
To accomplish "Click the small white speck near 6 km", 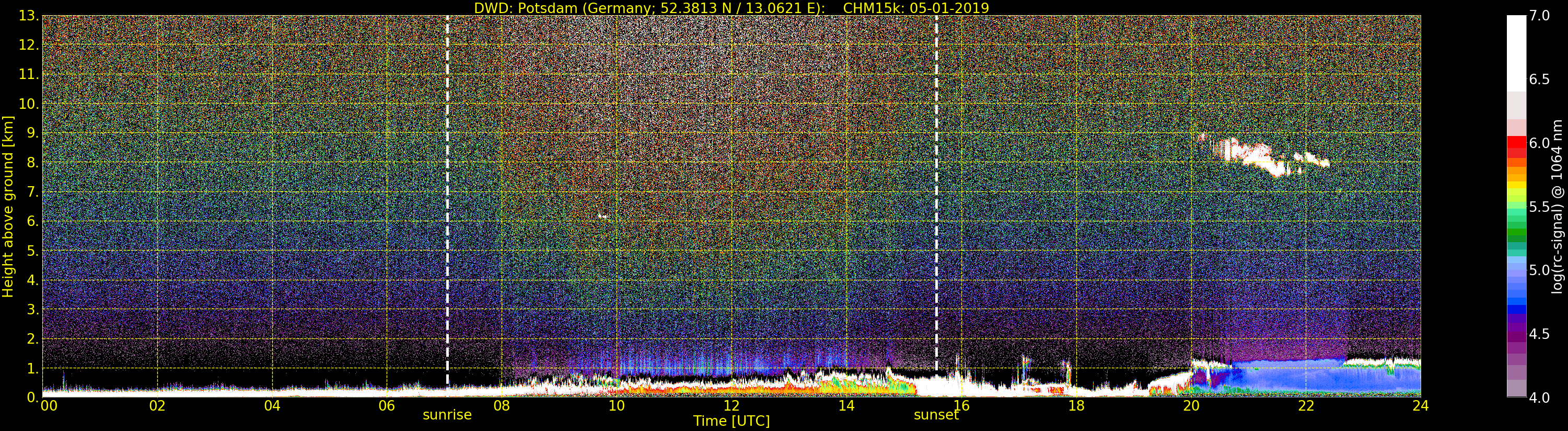I will (x=603, y=216).
